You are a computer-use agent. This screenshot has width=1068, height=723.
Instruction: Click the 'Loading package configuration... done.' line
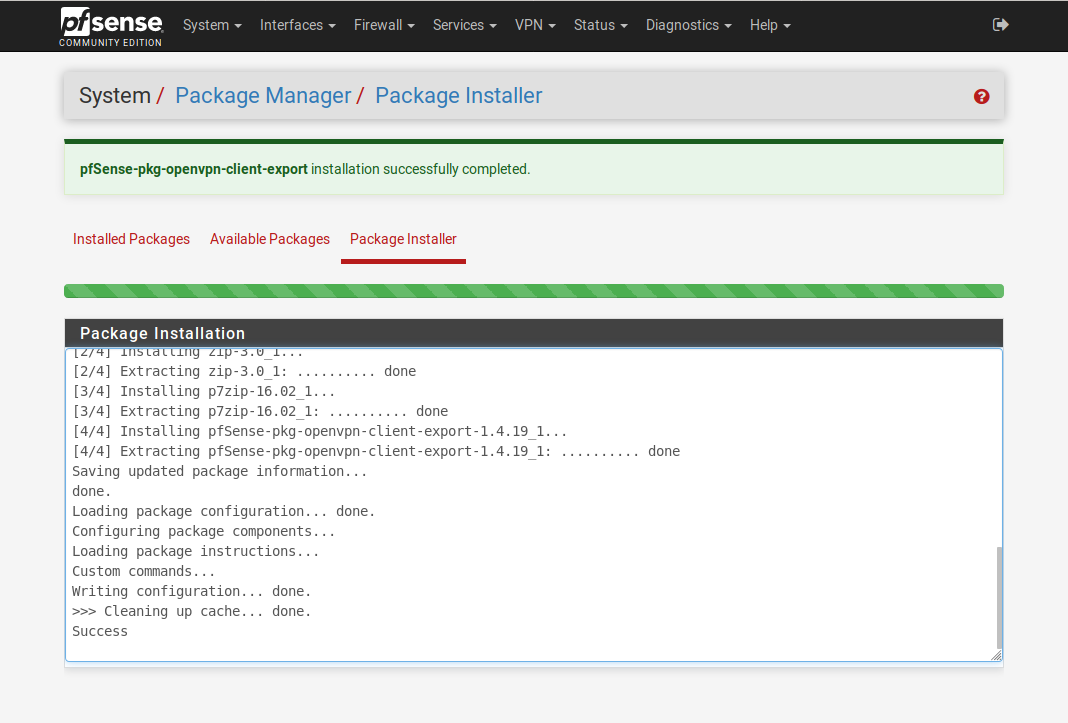(223, 512)
